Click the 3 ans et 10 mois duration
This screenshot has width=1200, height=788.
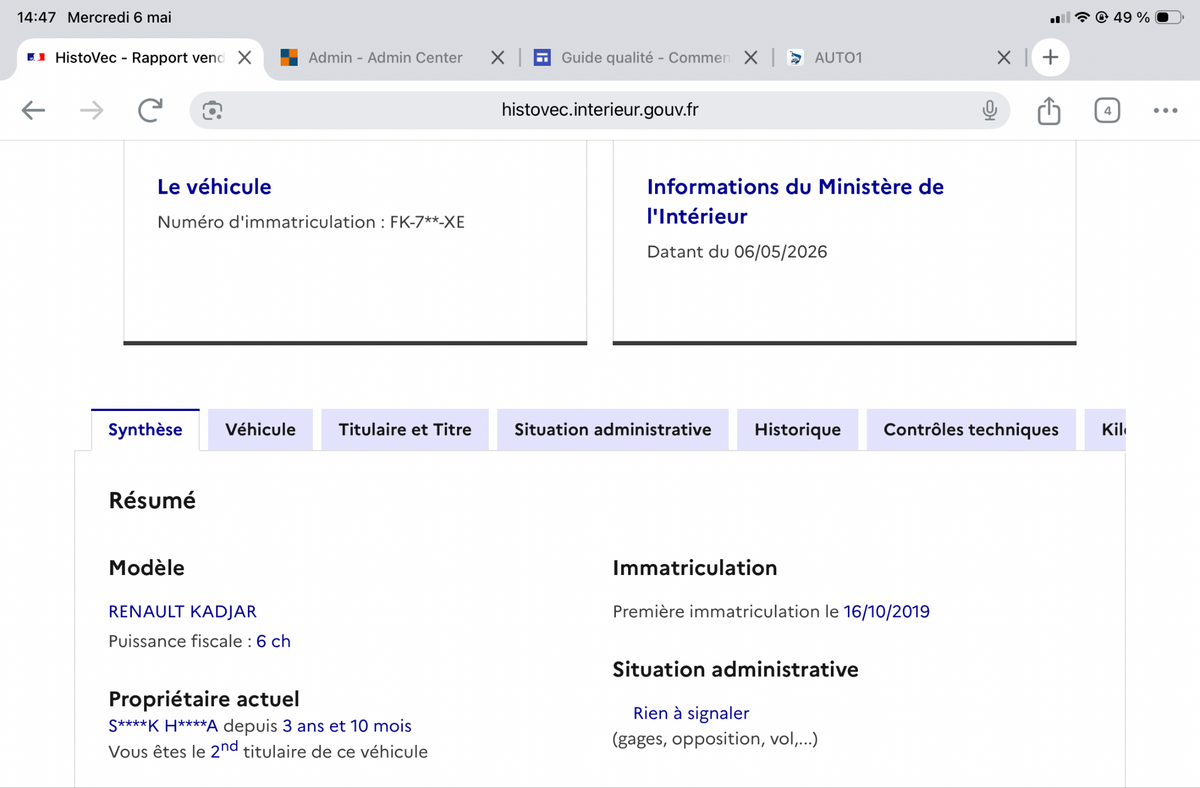[x=347, y=726]
